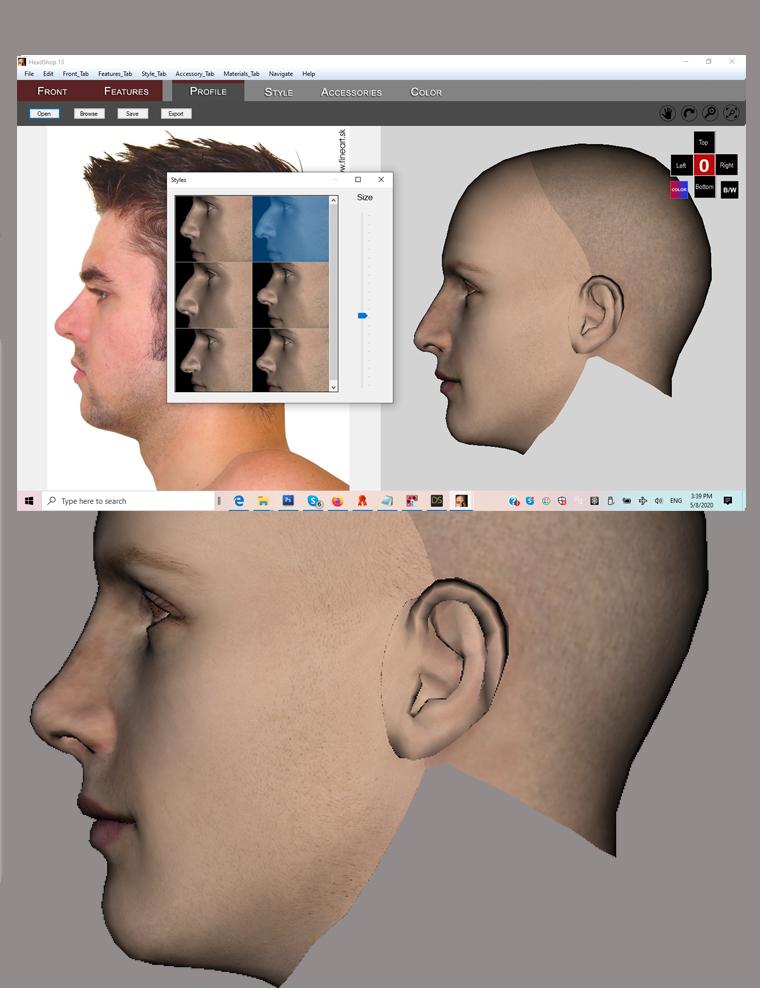Reset view with the red 0 button

(x=704, y=165)
